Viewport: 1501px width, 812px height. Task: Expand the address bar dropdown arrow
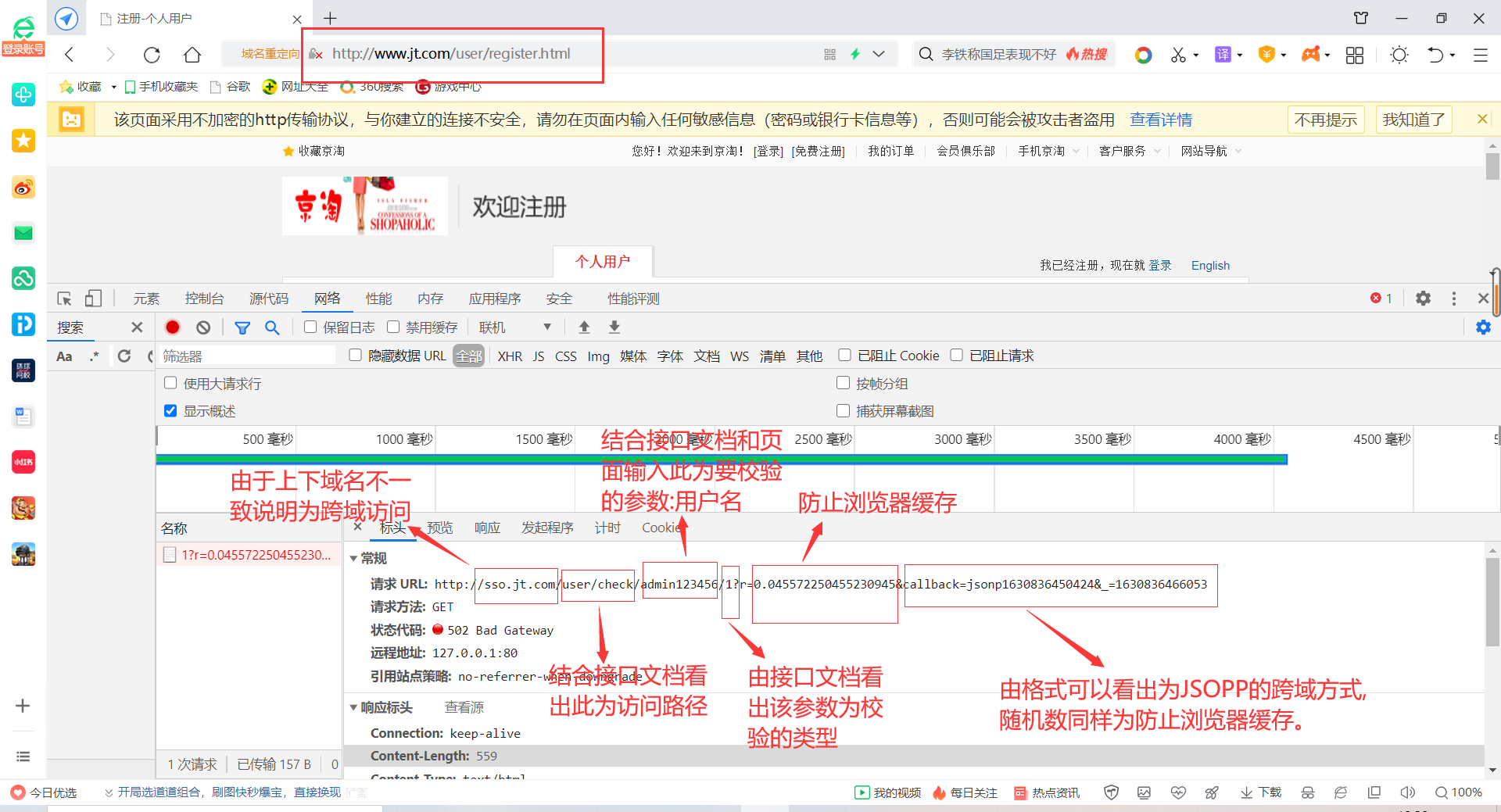[879, 54]
